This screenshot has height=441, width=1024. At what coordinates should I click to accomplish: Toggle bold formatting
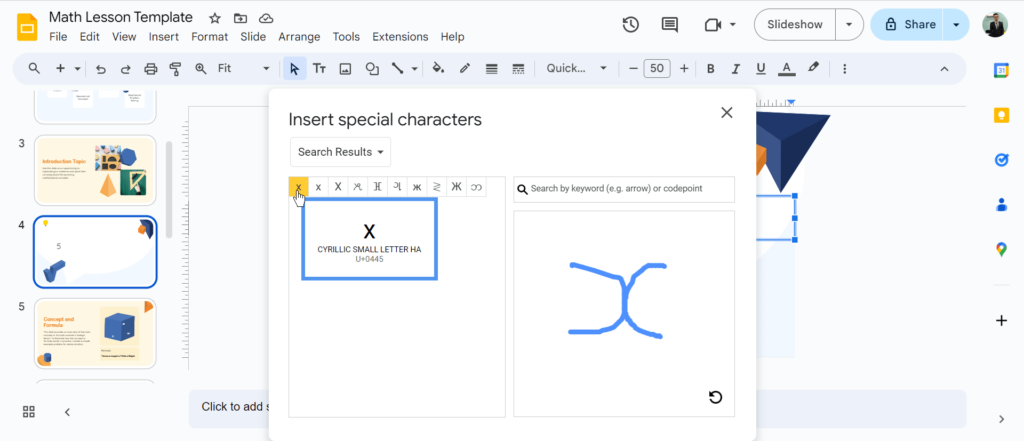click(710, 69)
